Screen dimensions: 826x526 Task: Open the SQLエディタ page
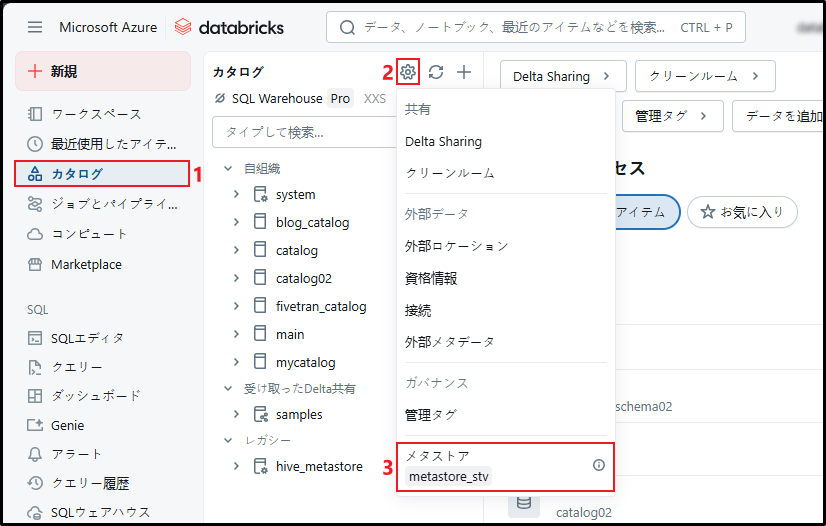click(87, 338)
